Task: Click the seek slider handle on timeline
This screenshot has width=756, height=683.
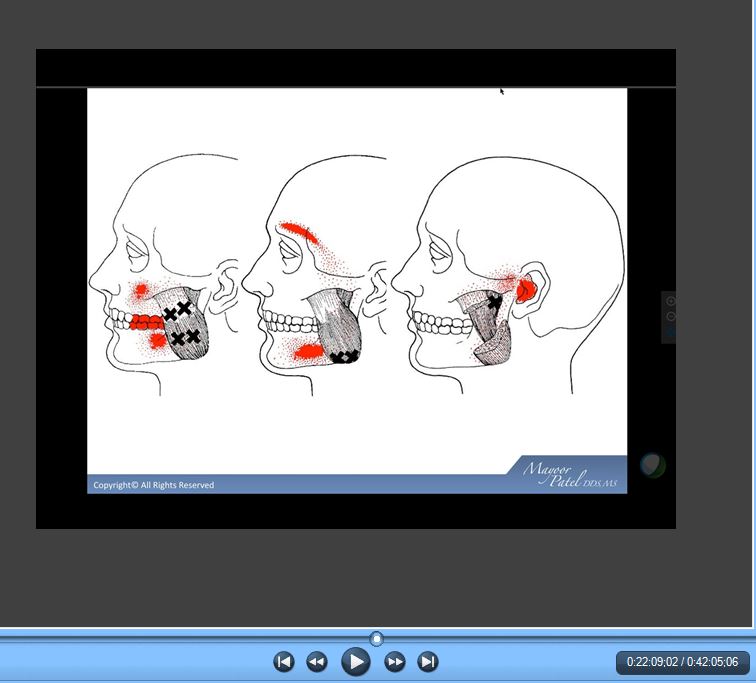Action: point(377,638)
